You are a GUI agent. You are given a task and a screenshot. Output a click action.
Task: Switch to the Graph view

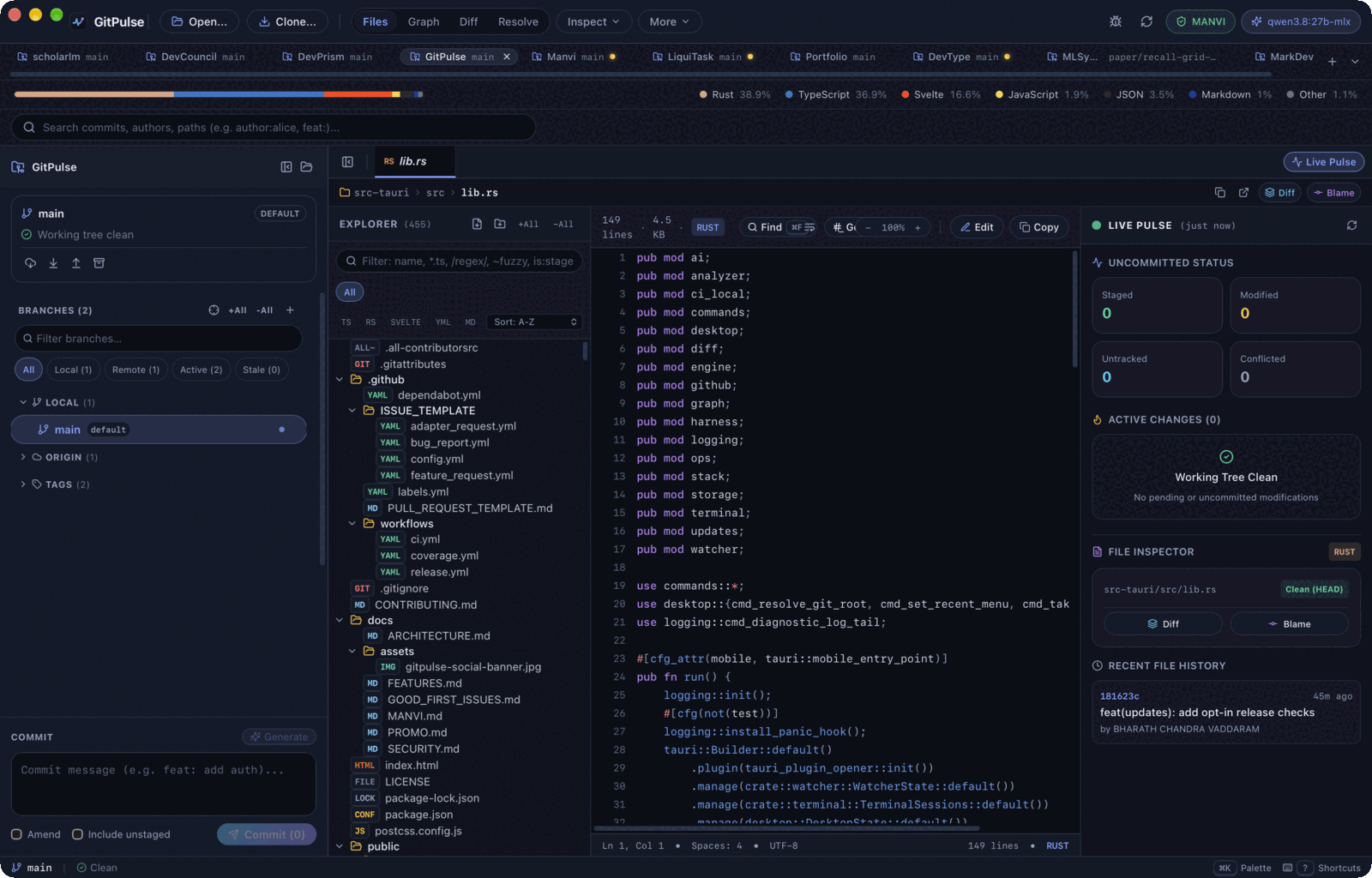(x=423, y=21)
